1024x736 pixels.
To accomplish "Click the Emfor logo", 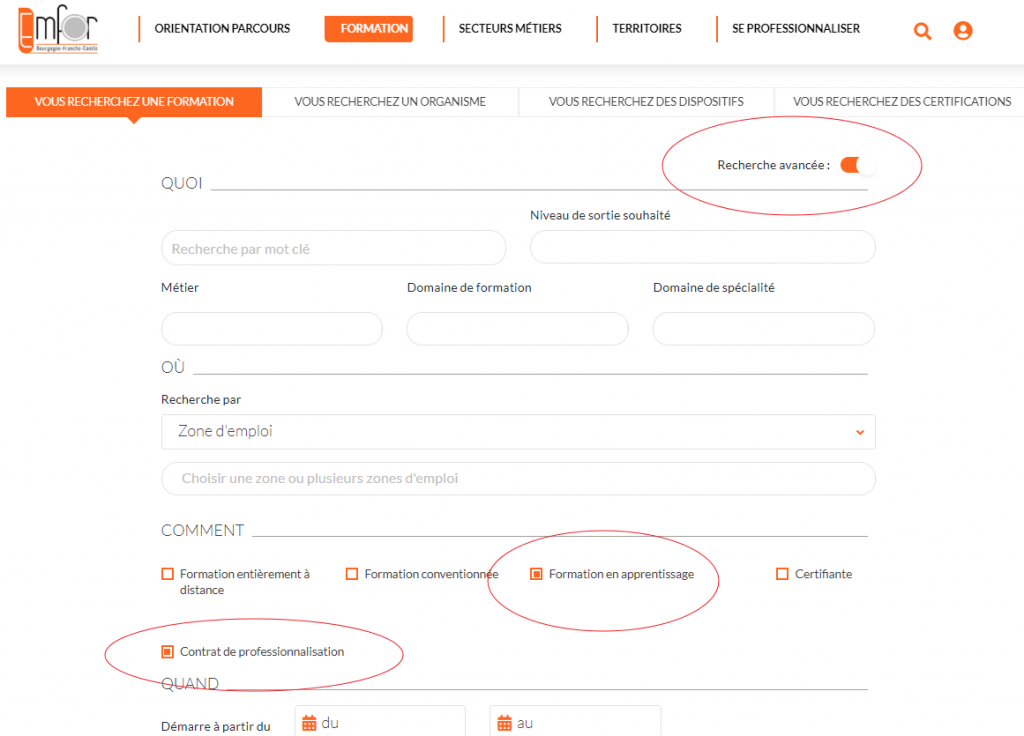I will pyautogui.click(x=58, y=30).
